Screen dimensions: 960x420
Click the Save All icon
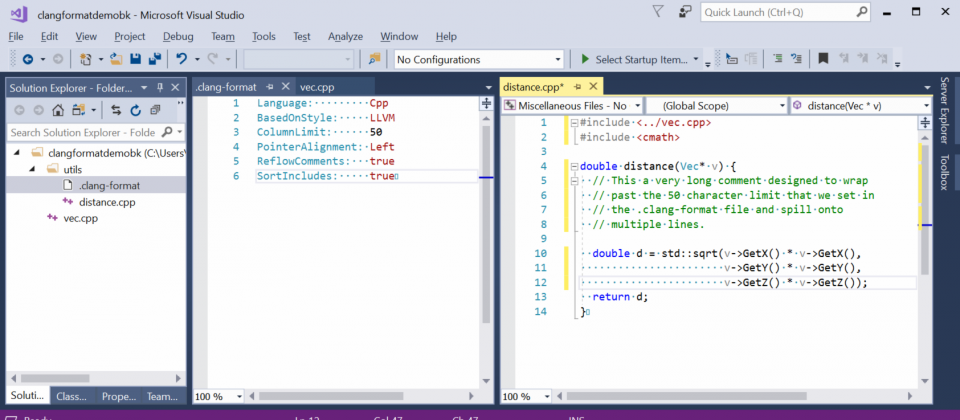[x=155, y=59]
